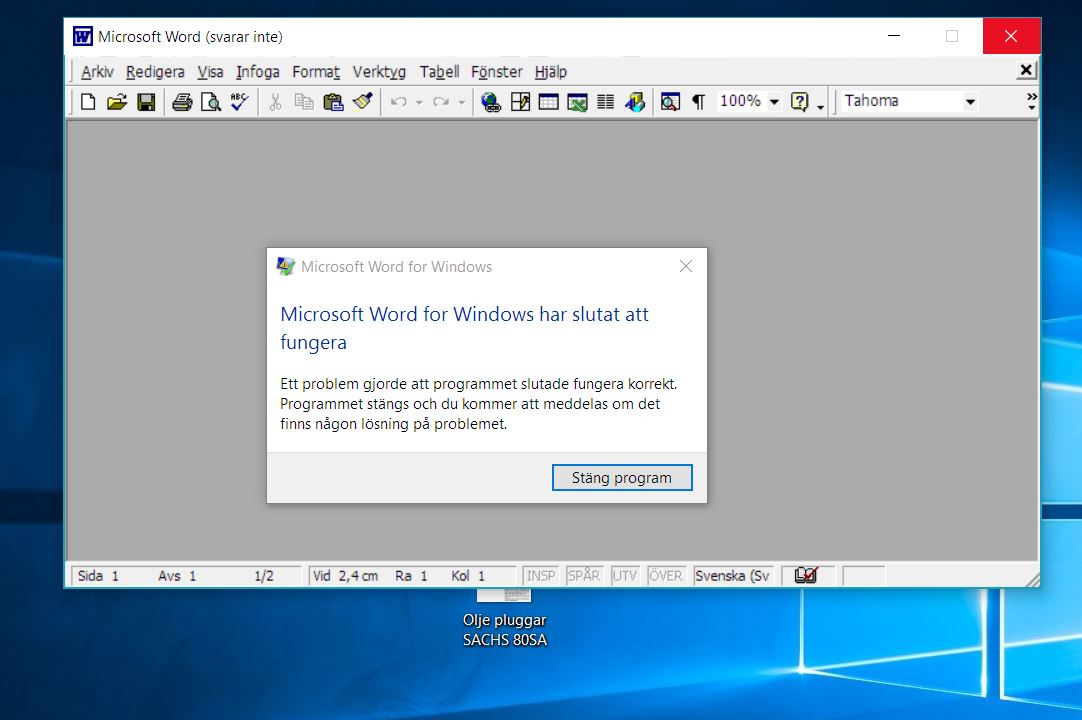Open the Tahoma font dropdown

(x=970, y=102)
